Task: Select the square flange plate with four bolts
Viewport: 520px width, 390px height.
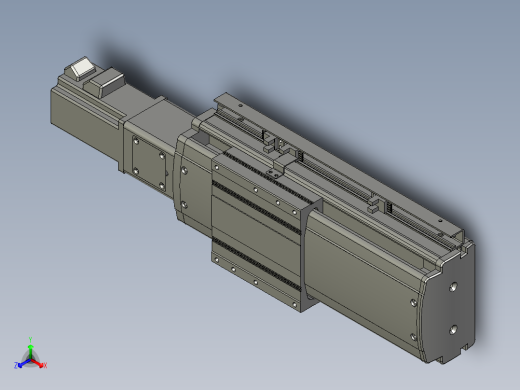Action: click(x=149, y=162)
